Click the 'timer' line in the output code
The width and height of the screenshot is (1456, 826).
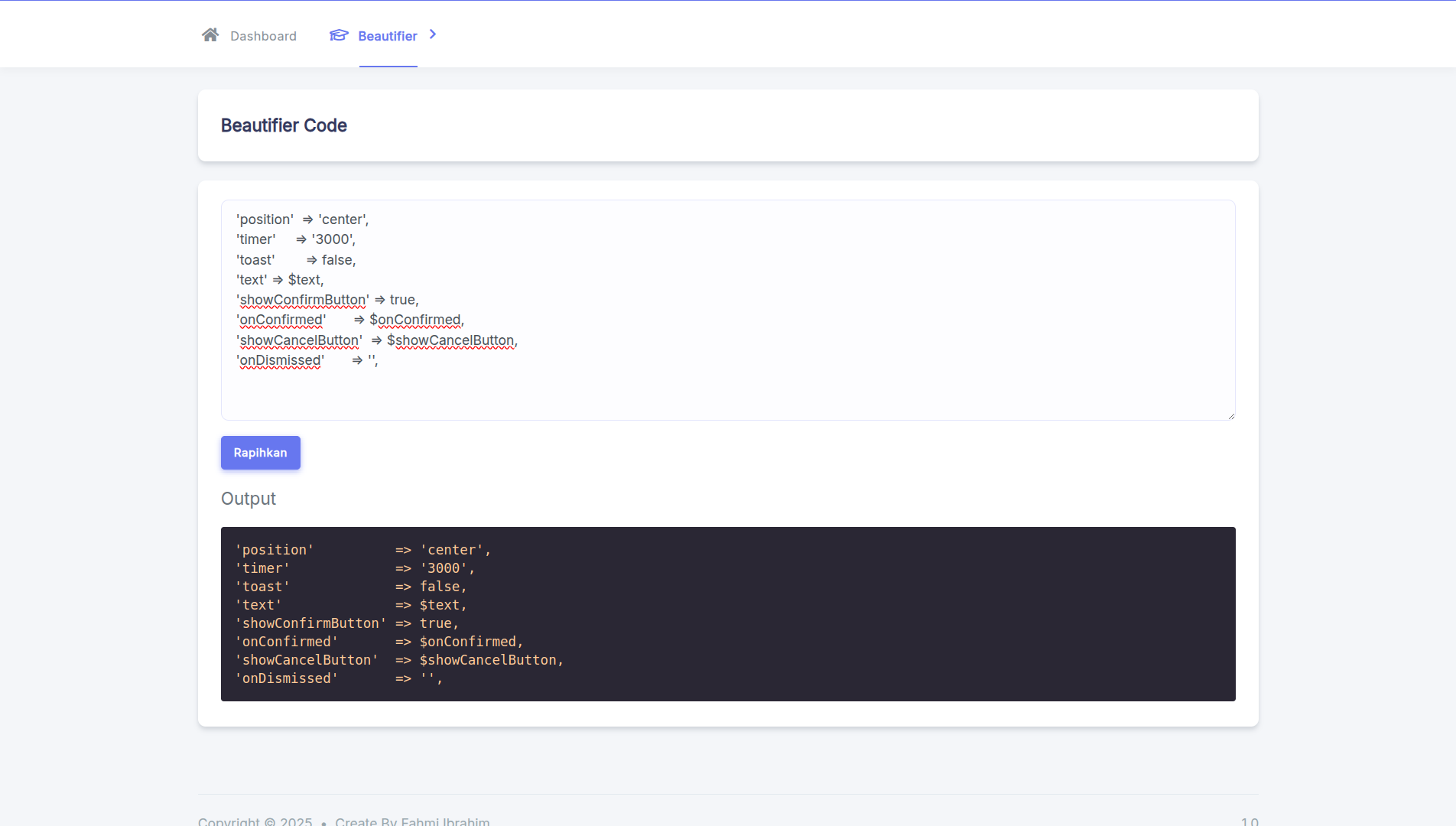[263, 568]
